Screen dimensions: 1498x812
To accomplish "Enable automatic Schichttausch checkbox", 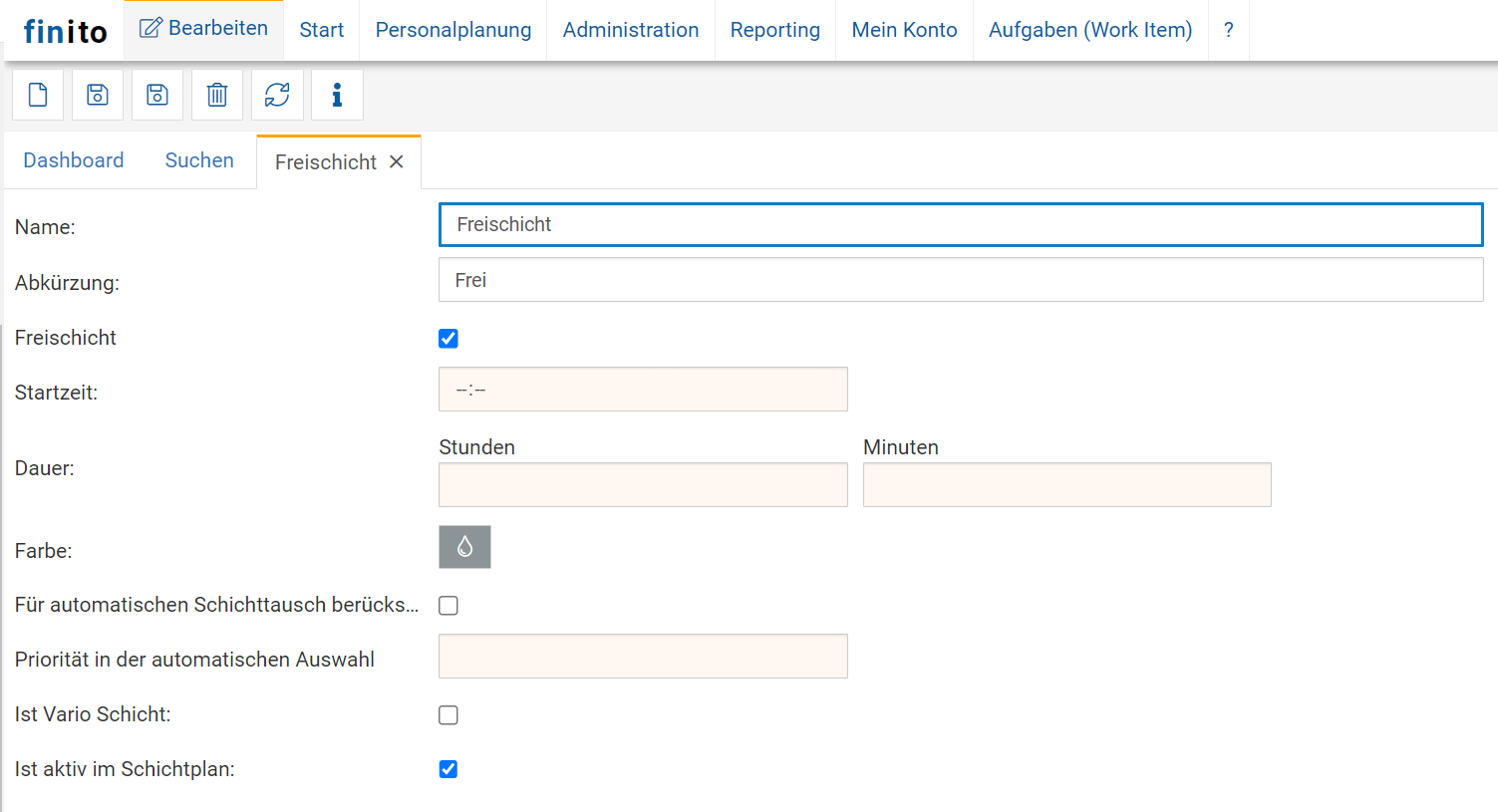I will tap(449, 606).
